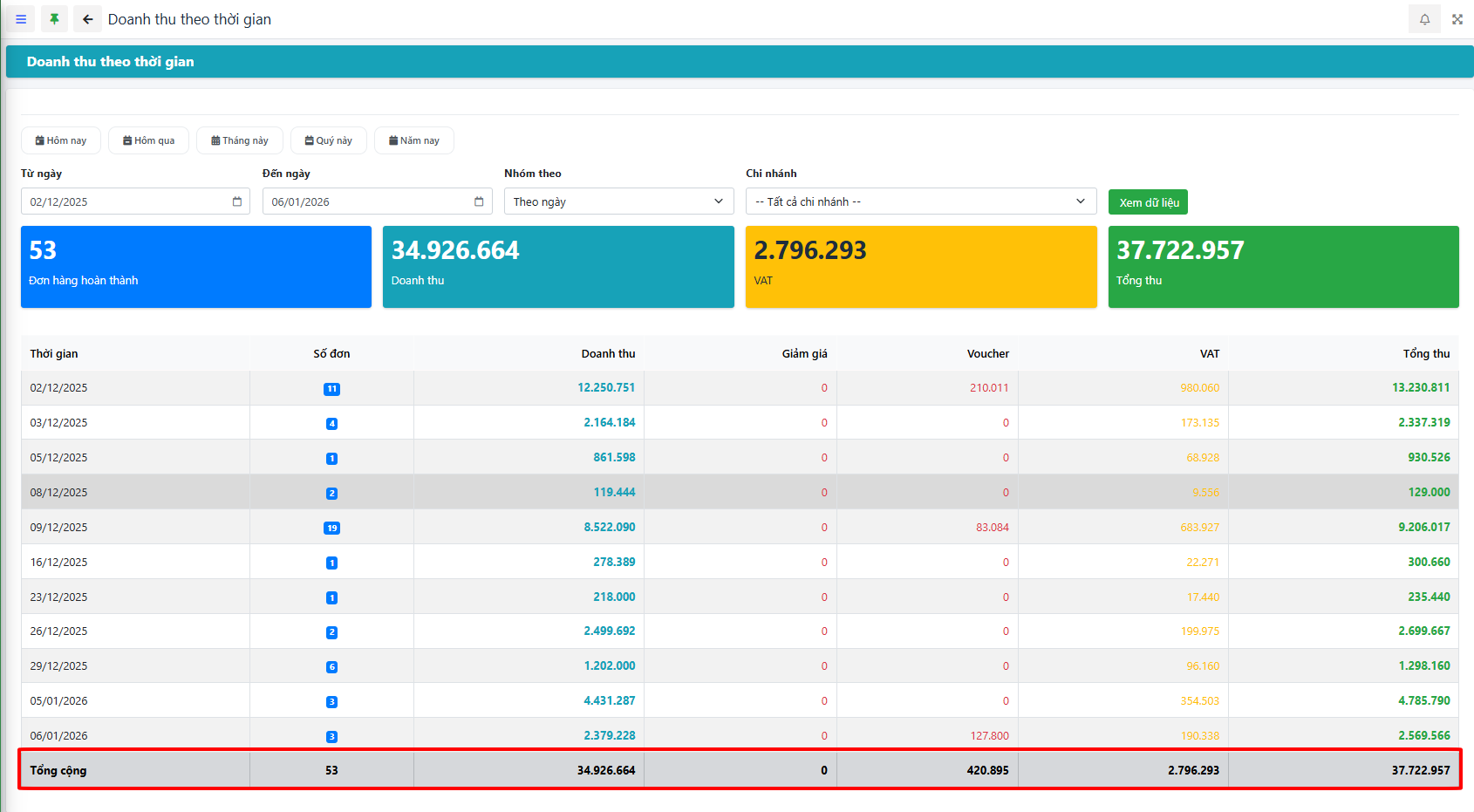
Task: Expand the Nhóm theo dropdown
Action: [618, 201]
